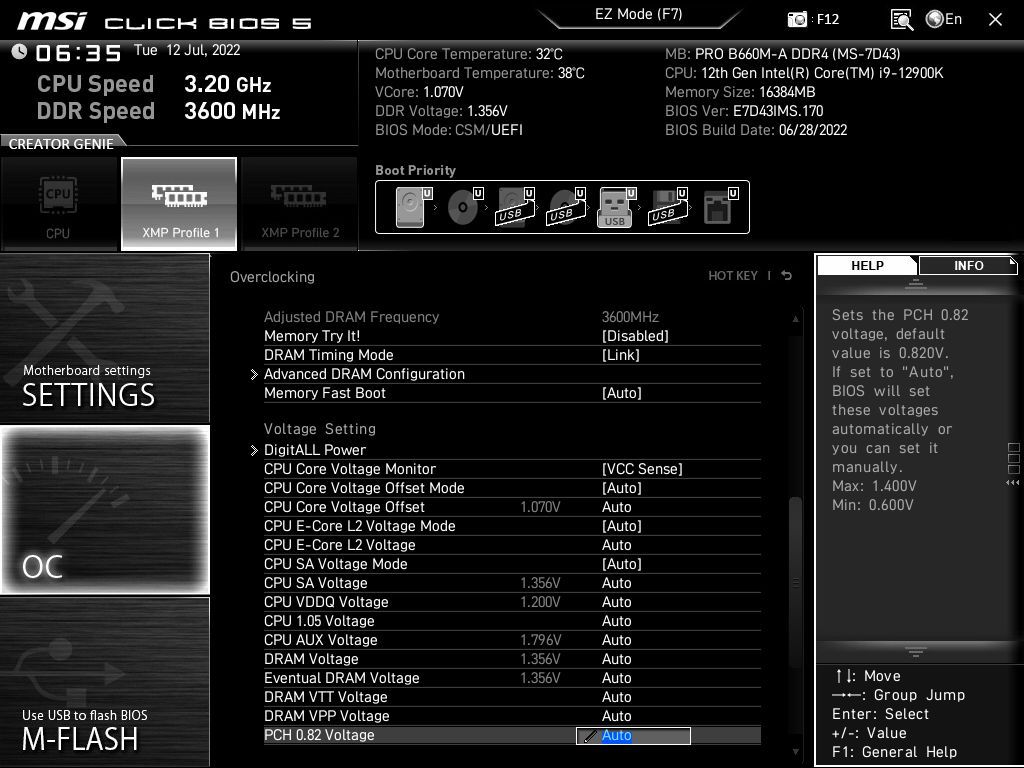Click the BIOS Ver E7D43IMS.170 text

(744, 111)
